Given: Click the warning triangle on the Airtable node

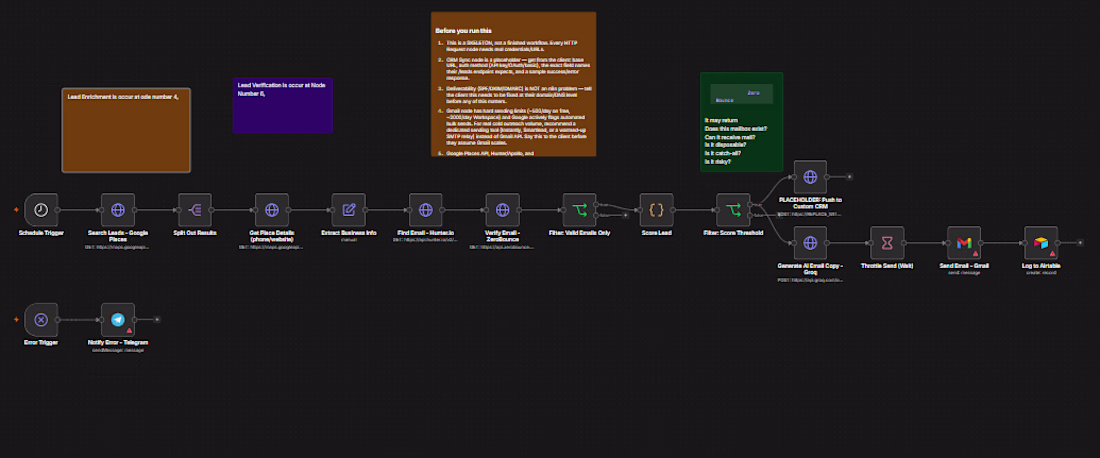Looking at the screenshot, I should (x=1052, y=253).
